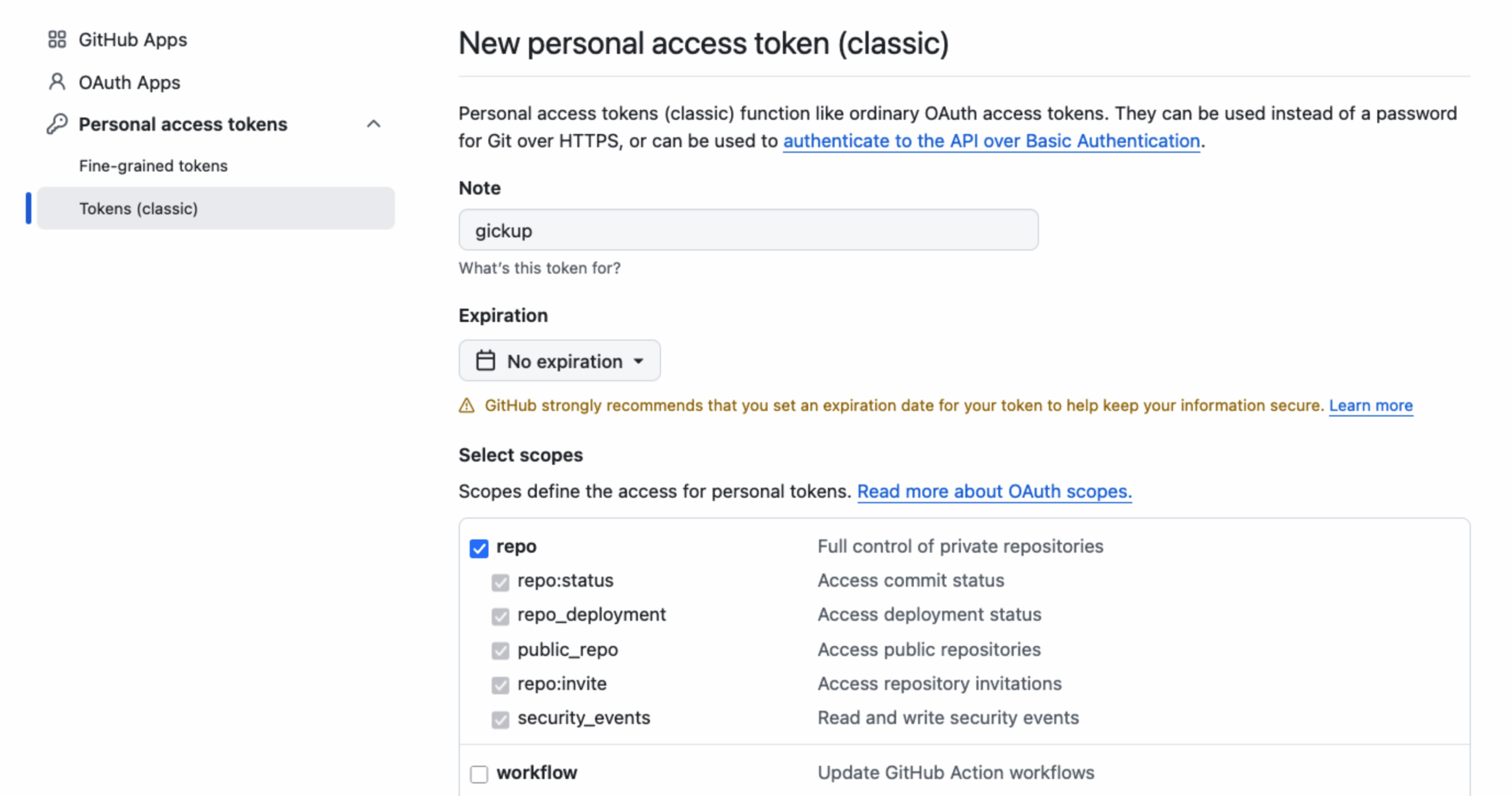Toggle the repo:invite checkbox
1512x796 pixels.
(500, 685)
